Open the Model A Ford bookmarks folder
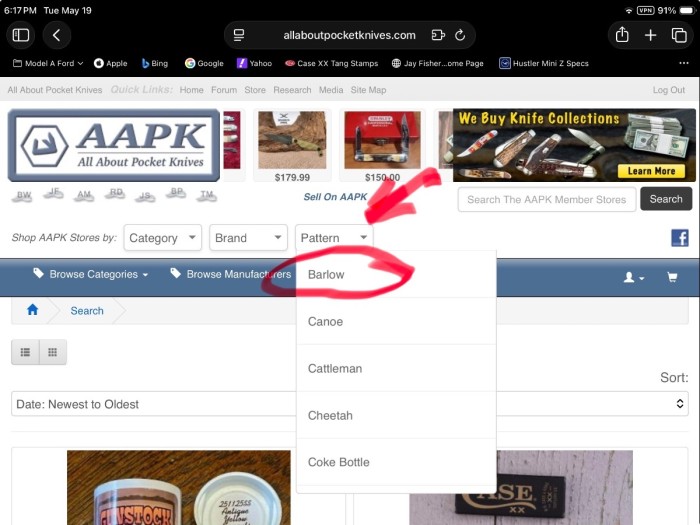Screen dimensions: 700x525 click(x=48, y=63)
